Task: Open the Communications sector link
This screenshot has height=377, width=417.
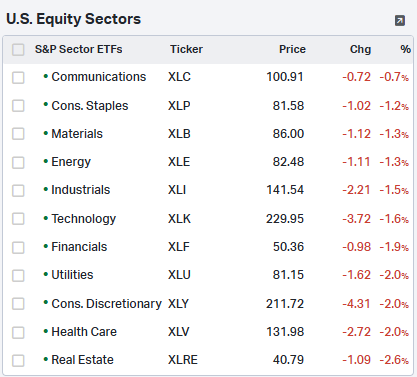Action: coord(99,77)
